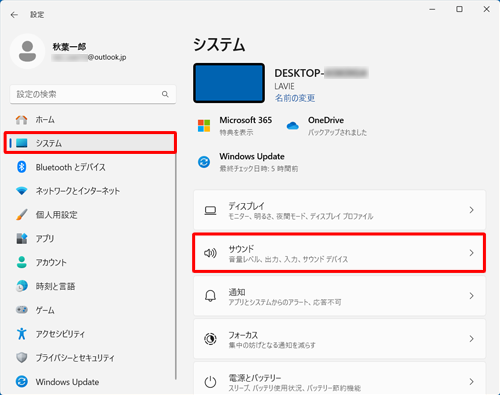This screenshot has width=500, height=395.
Task: Expand the フォーカス row chevron
Action: [x=471, y=339]
